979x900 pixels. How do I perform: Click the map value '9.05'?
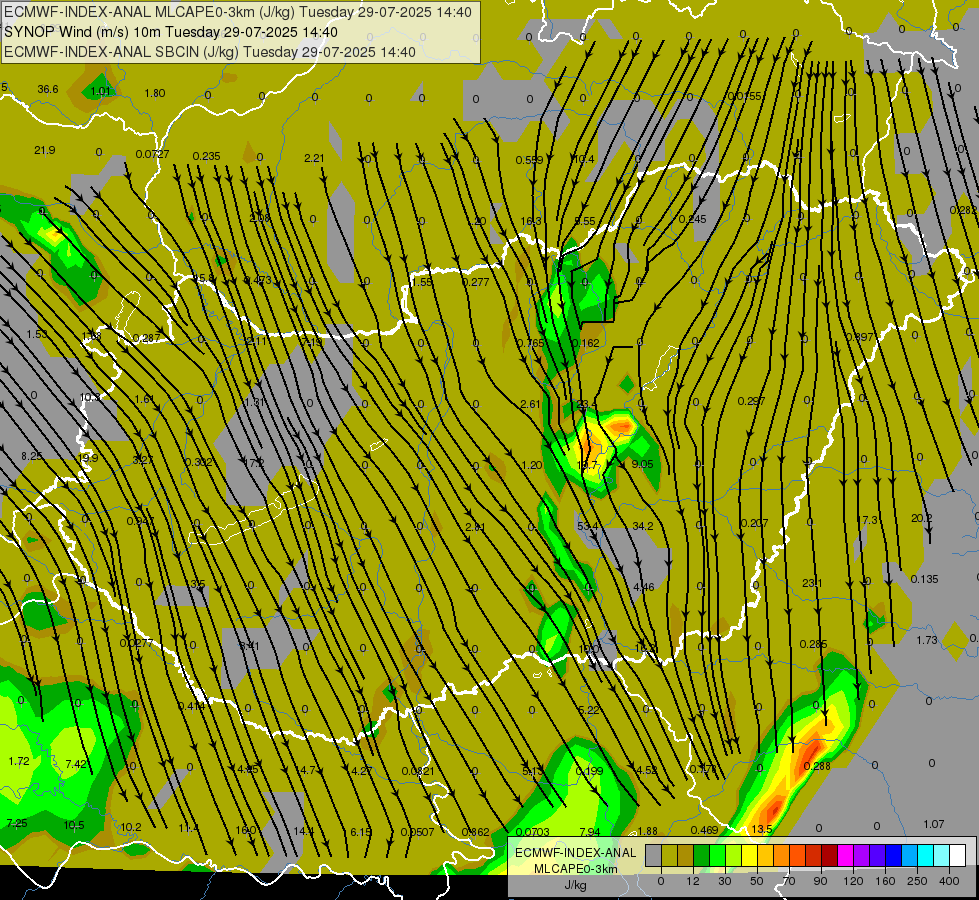[x=642, y=464]
